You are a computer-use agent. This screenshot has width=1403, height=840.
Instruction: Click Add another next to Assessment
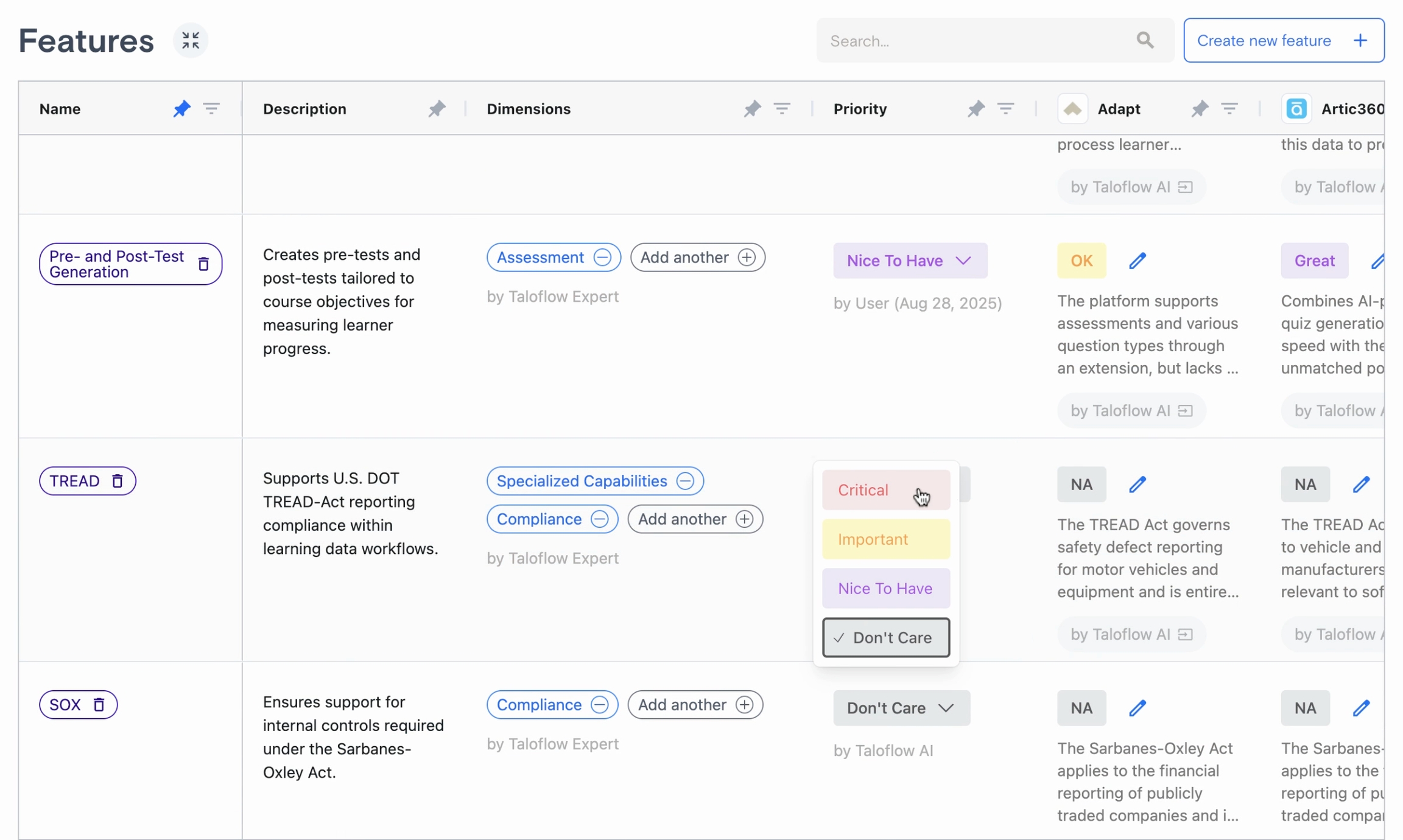[x=697, y=257]
